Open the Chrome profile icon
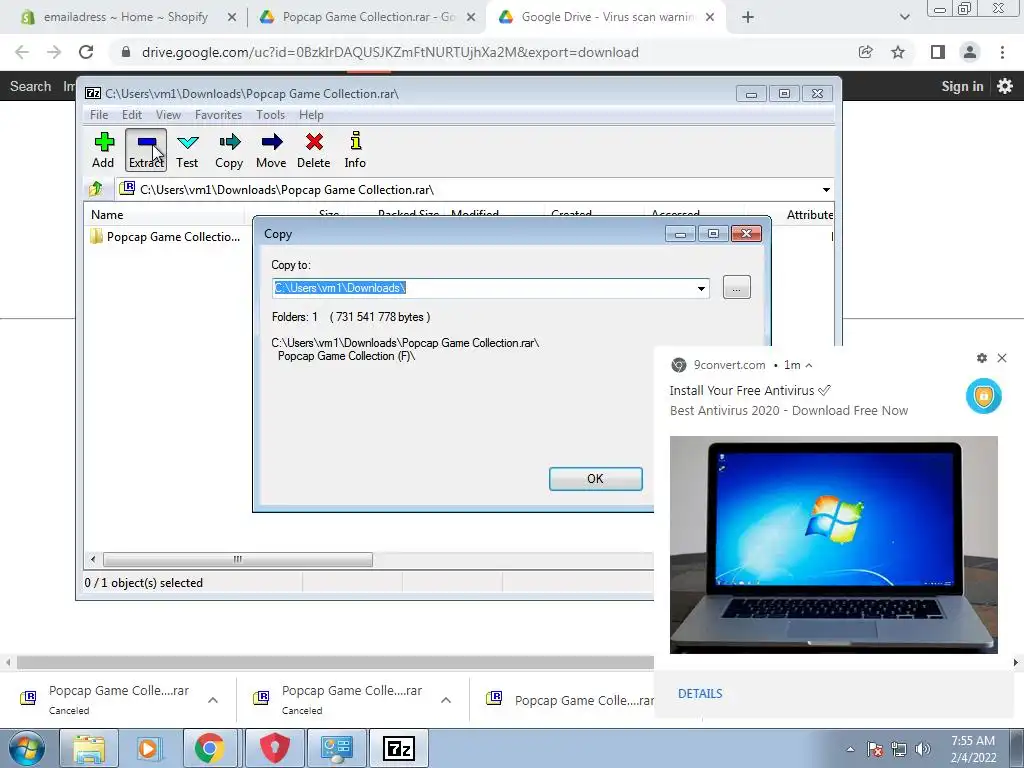This screenshot has height=768, width=1024. (x=970, y=52)
